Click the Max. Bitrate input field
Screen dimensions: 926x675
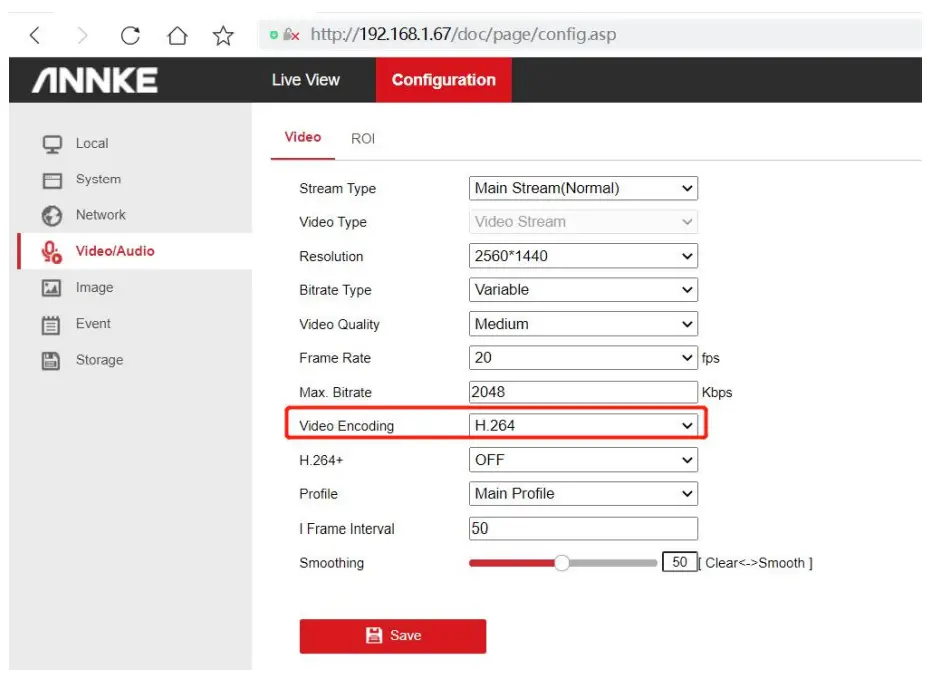(583, 392)
